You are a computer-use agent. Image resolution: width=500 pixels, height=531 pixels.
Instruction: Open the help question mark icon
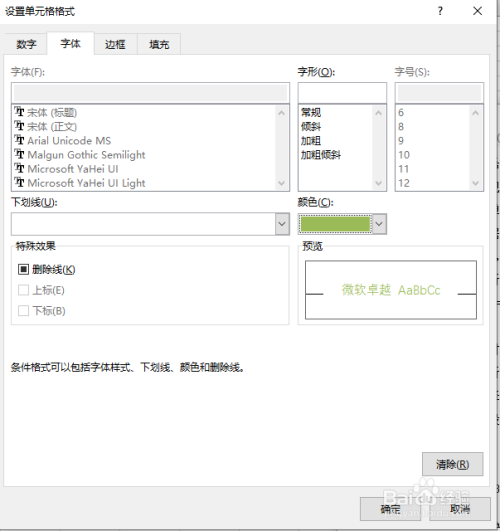click(x=440, y=11)
